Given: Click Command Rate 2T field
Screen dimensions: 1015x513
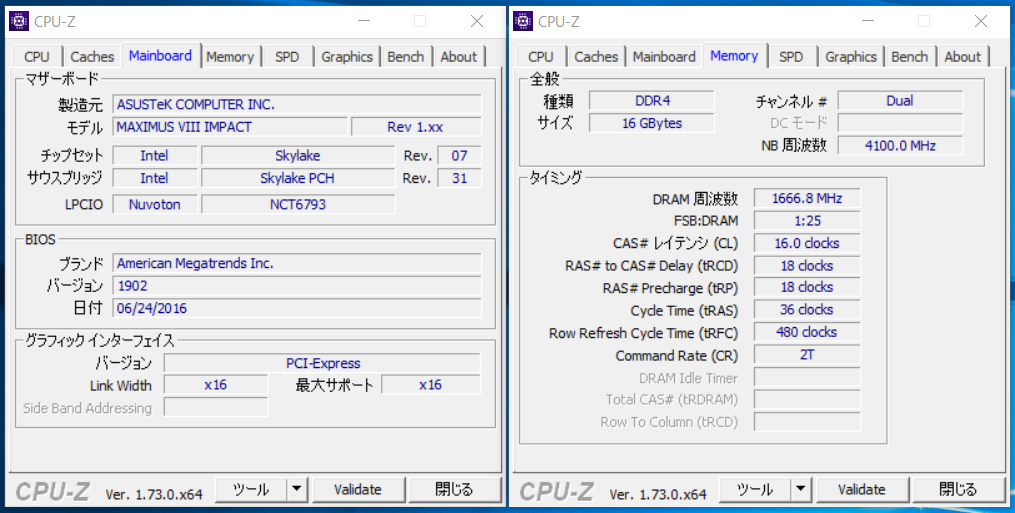Looking at the screenshot, I should 807,355.
